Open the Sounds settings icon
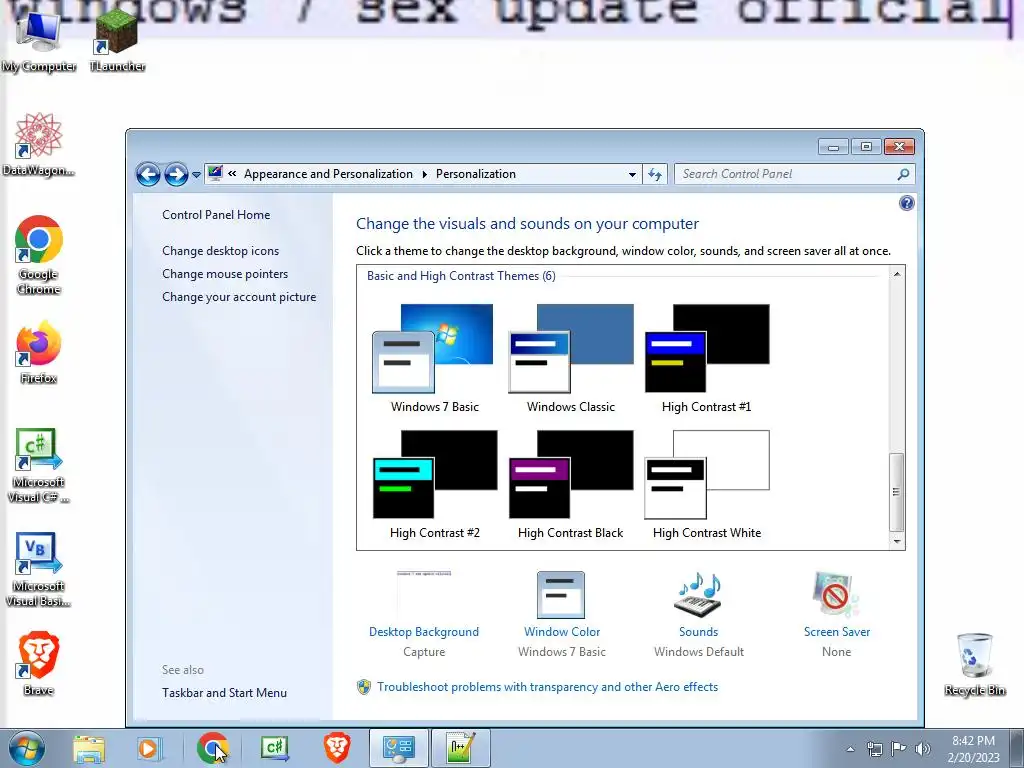Screen dimensions: 1024x768 (x=698, y=594)
